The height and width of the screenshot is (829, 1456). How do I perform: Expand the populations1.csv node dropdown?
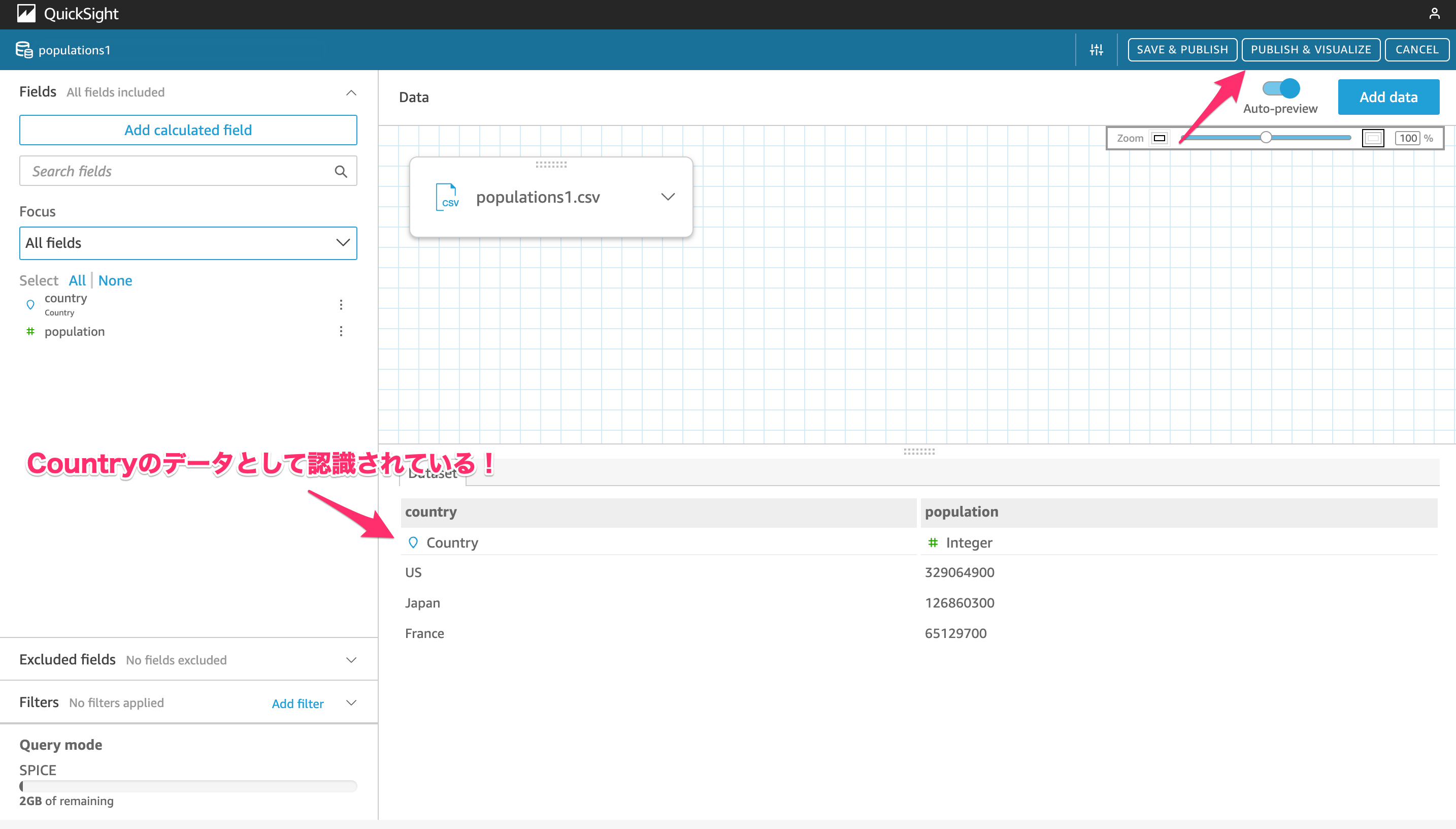coord(668,197)
